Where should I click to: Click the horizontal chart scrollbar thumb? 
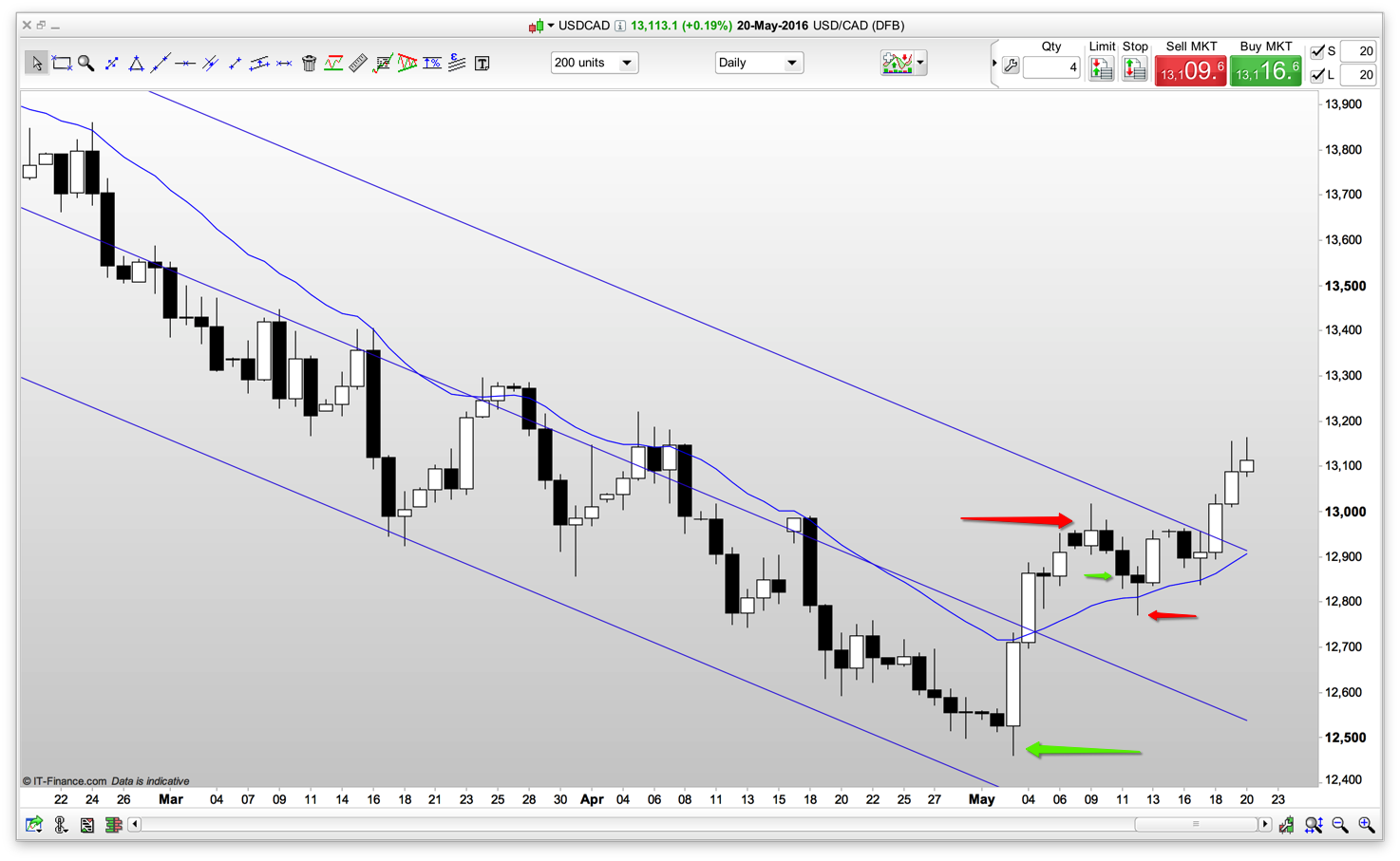tap(1195, 824)
